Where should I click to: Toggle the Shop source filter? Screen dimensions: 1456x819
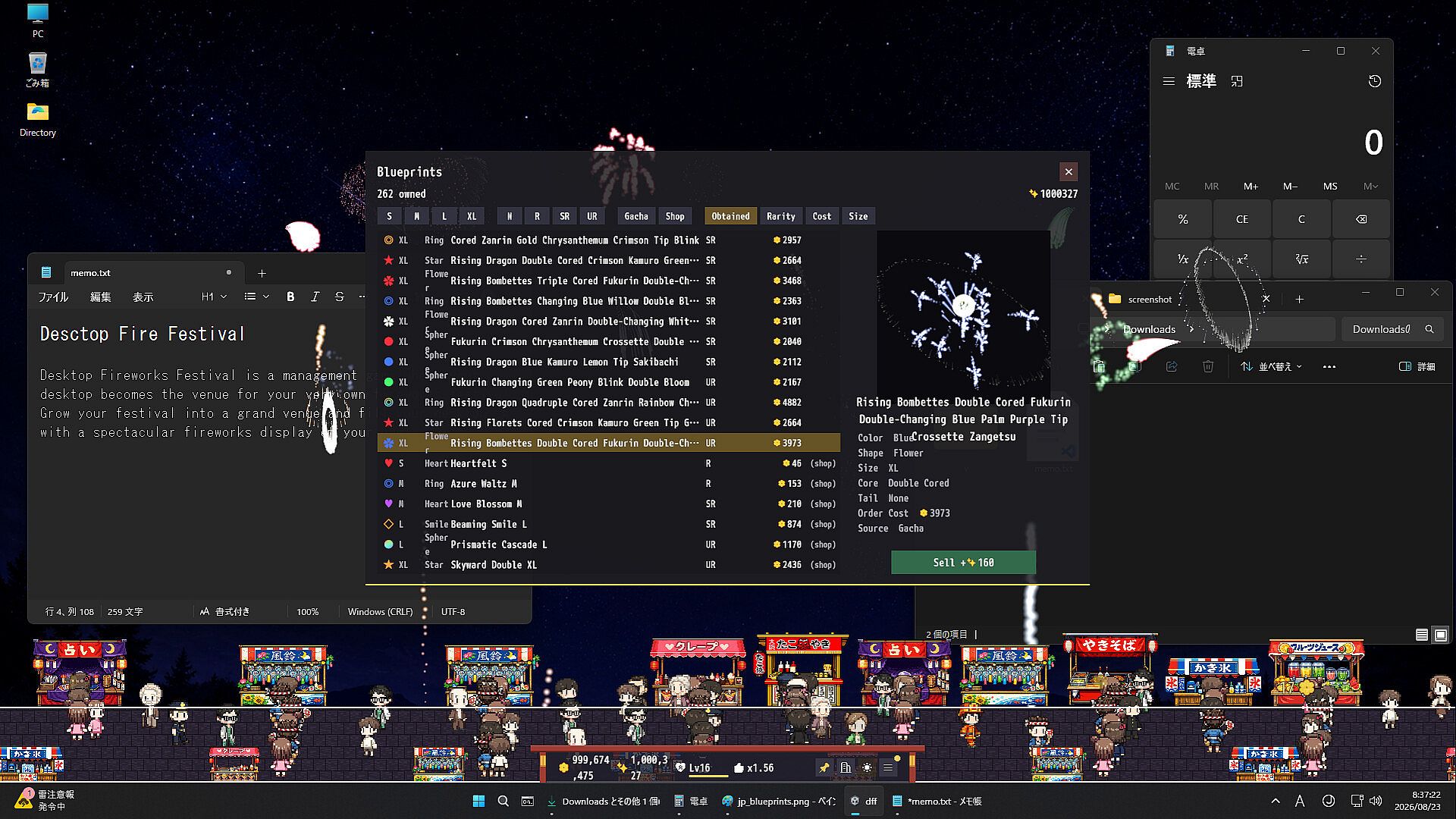675,216
